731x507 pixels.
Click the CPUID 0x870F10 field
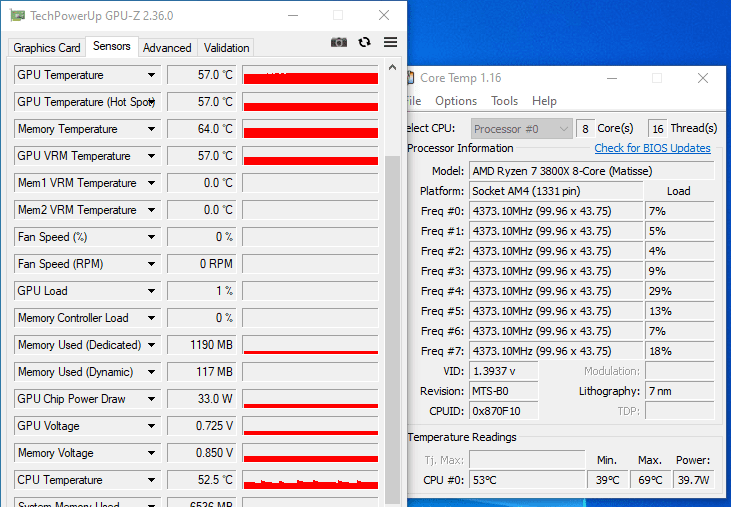pos(503,411)
